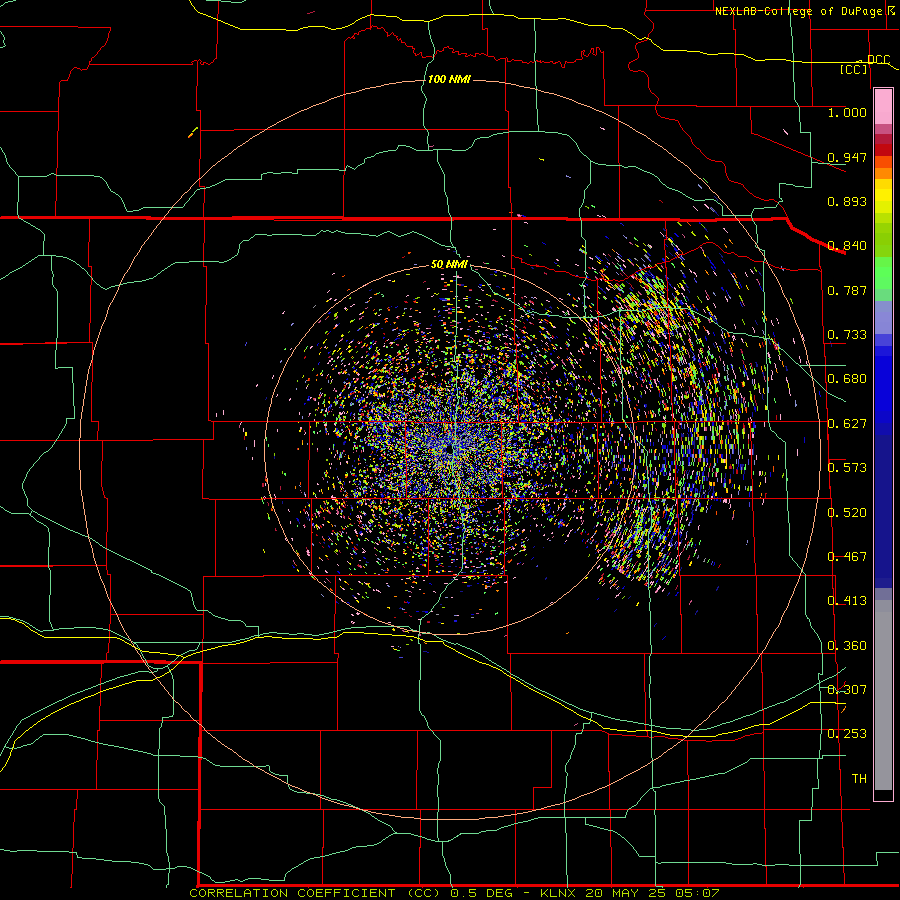Image resolution: width=900 pixels, height=900 pixels.
Task: Select the 0.680 scale value
Action: click(847, 379)
